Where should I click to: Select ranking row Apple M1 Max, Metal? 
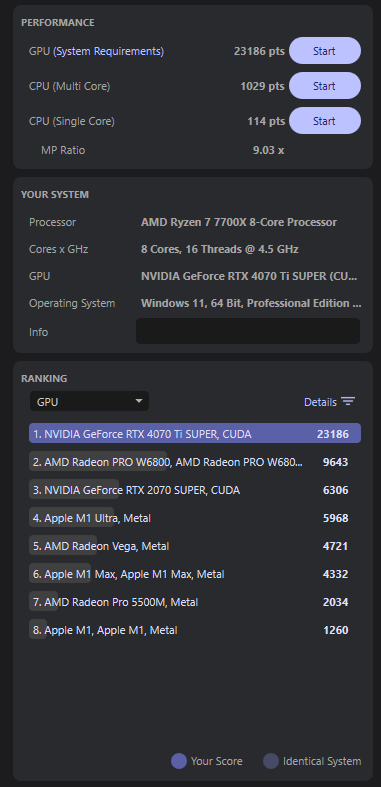(195, 574)
